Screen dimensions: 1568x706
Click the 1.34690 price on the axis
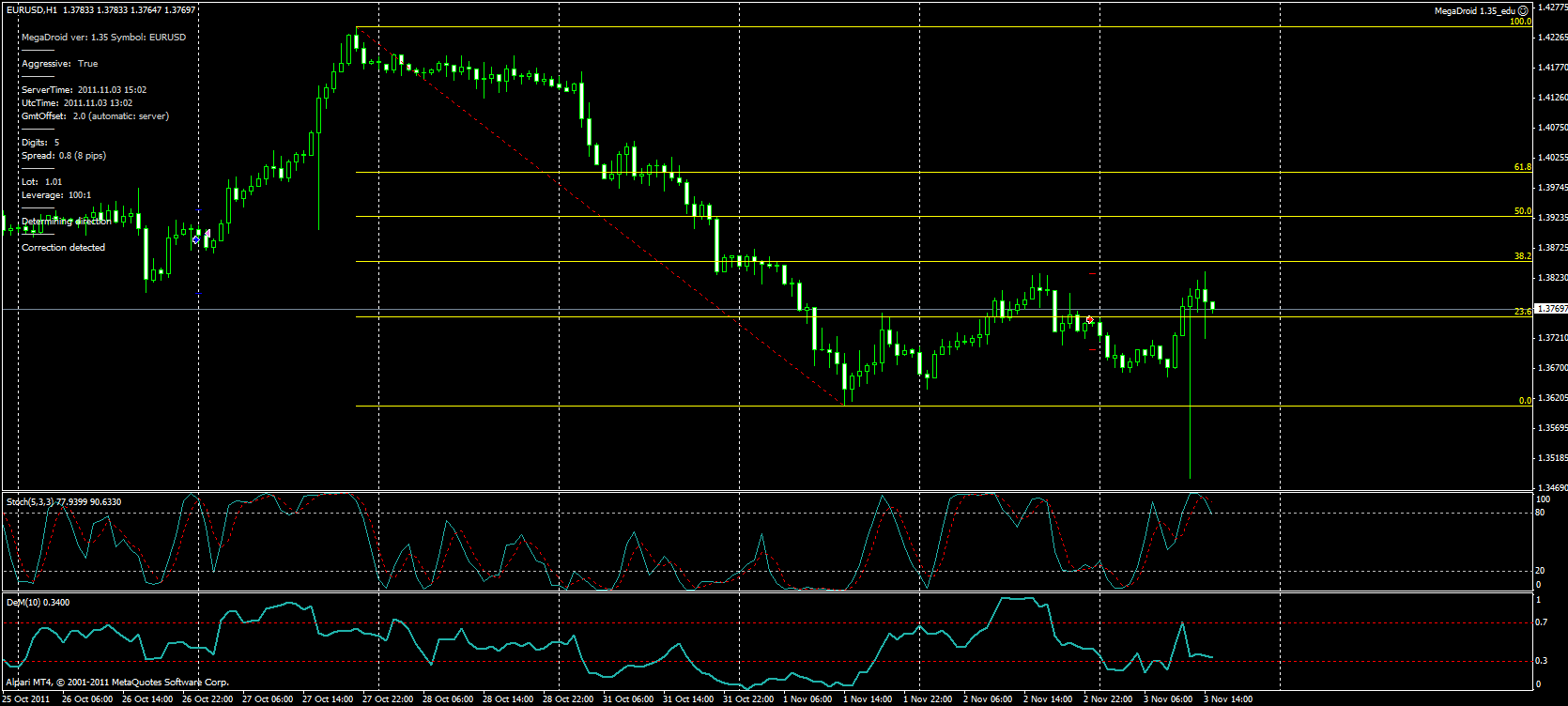[x=1552, y=488]
